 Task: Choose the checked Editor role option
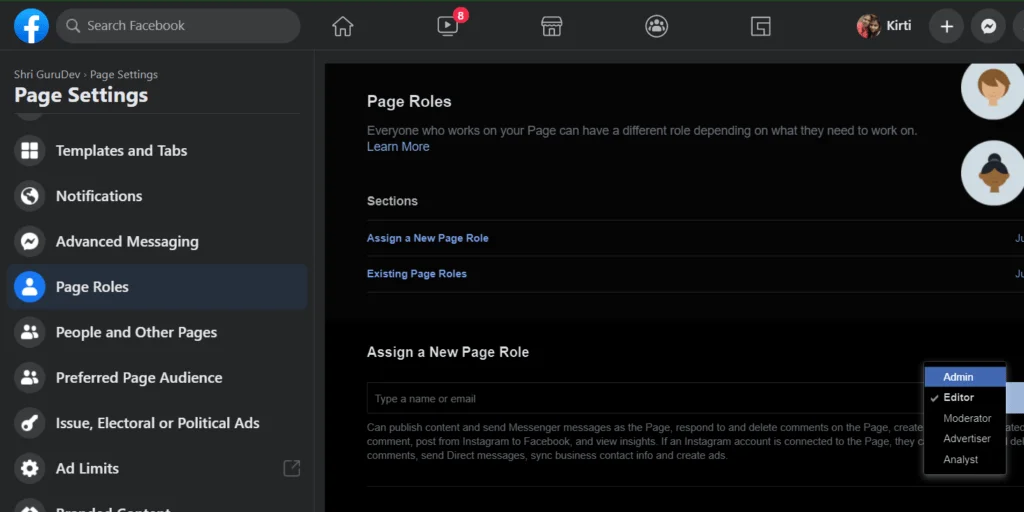[x=958, y=398]
